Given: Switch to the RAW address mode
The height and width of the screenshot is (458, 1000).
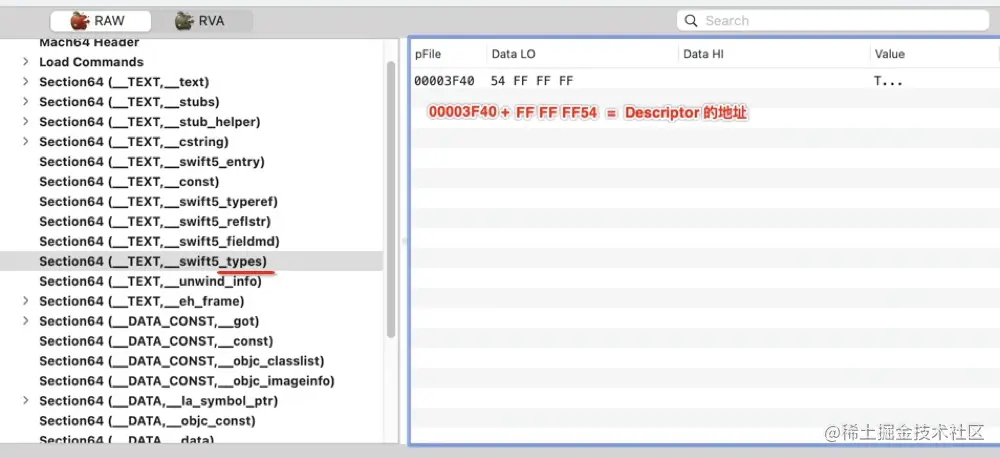Looking at the screenshot, I should click(101, 21).
